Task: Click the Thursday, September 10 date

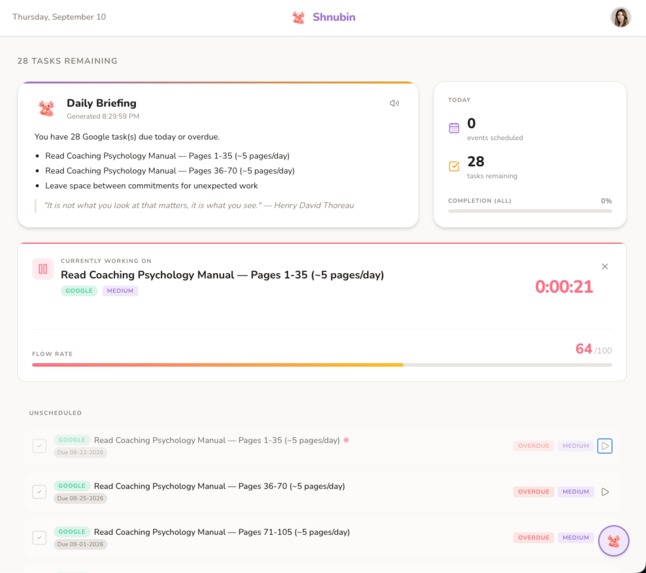Action: 59,17
